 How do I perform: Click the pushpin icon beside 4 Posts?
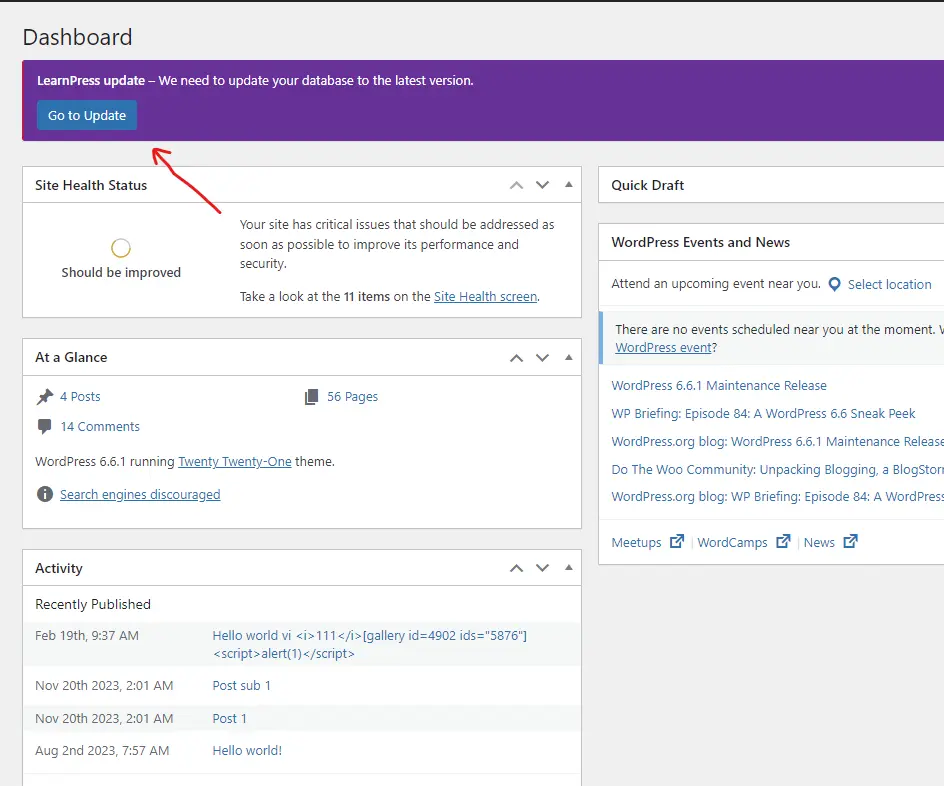pyautogui.click(x=44, y=395)
